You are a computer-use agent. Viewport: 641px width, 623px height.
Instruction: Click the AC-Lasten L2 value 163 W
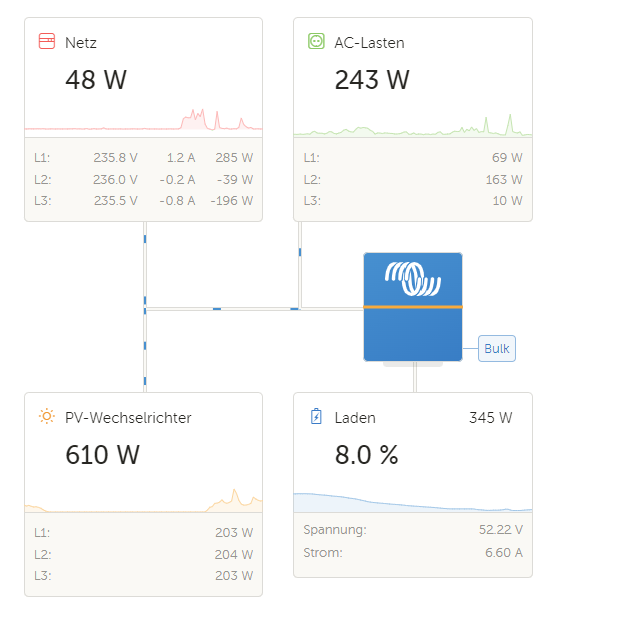click(504, 179)
